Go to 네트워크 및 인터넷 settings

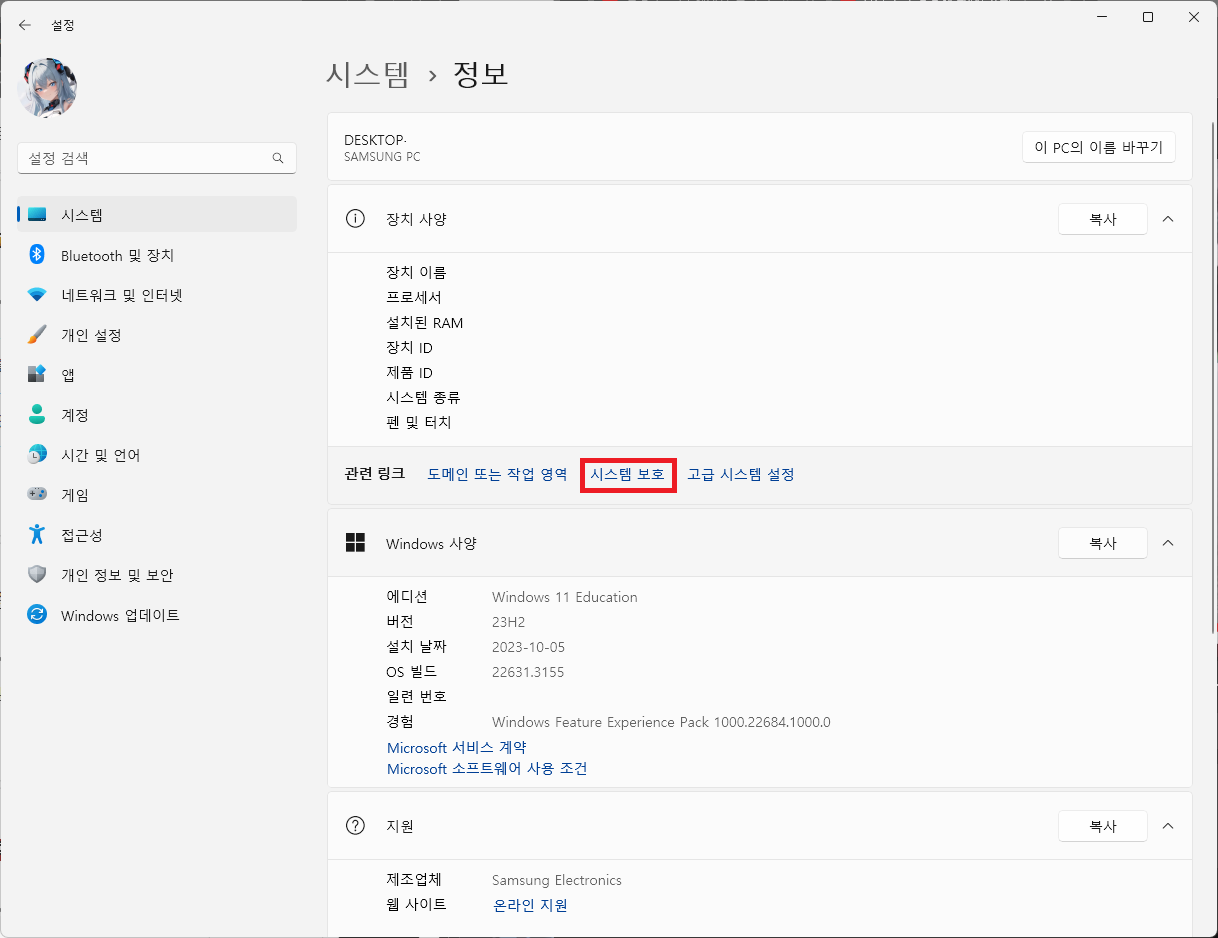click(x=157, y=295)
